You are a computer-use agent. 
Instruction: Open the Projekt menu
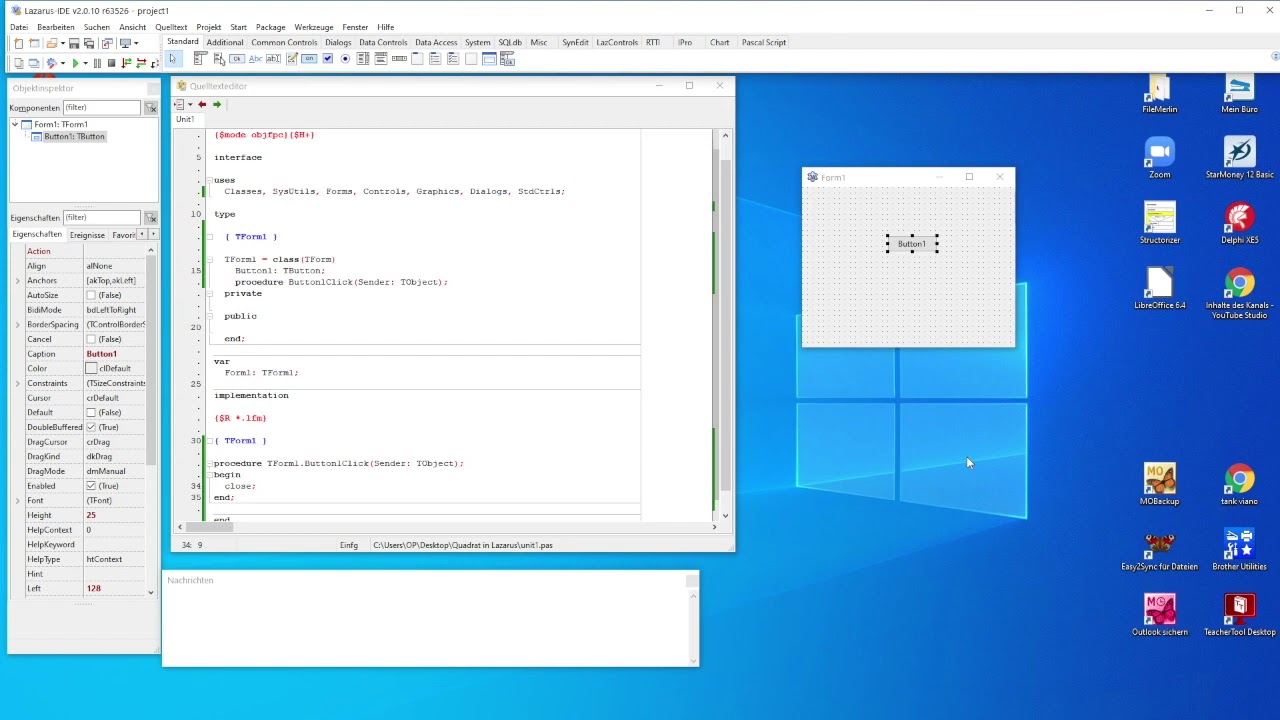pyautogui.click(x=209, y=27)
